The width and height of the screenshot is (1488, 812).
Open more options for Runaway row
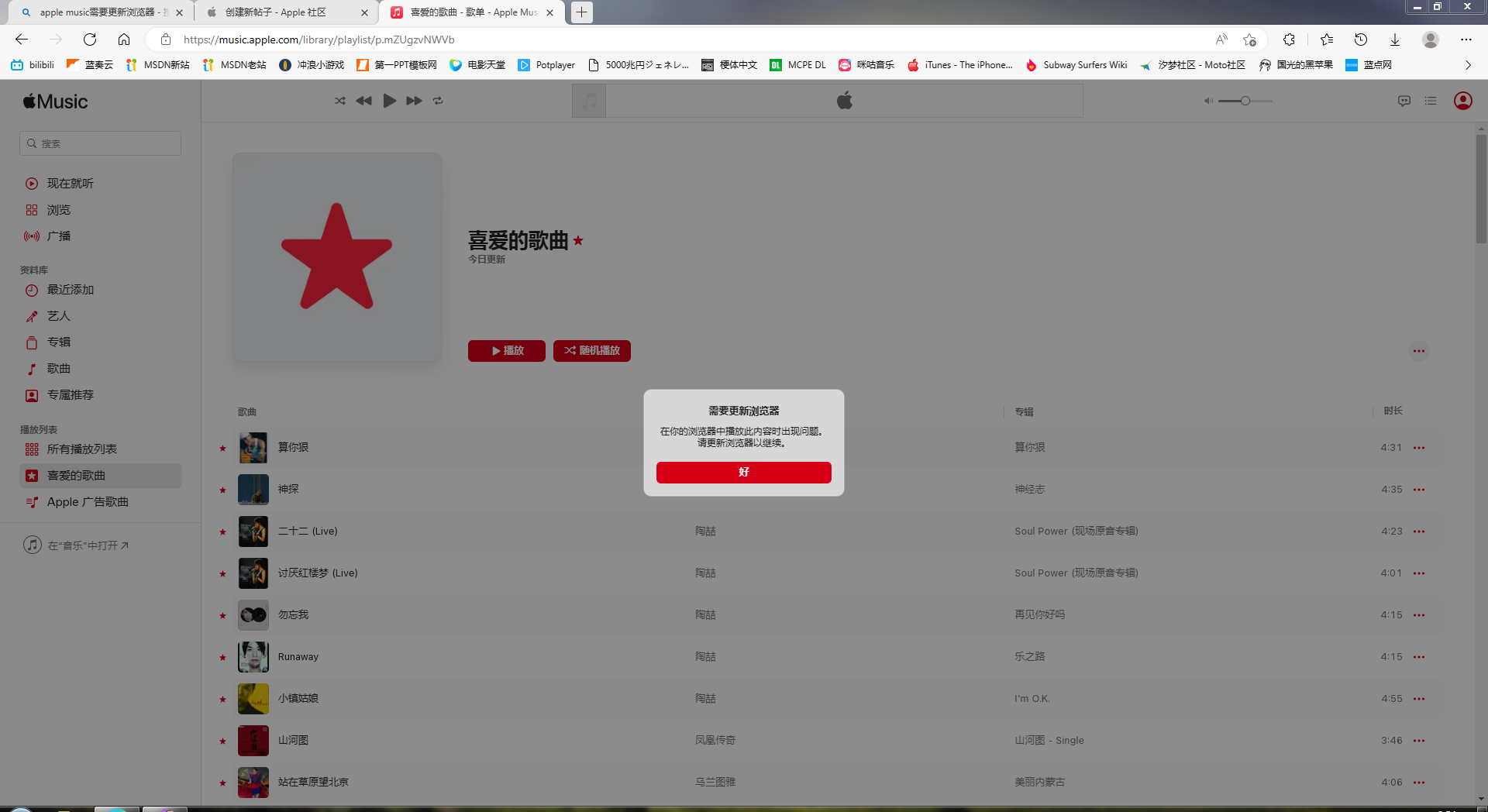pos(1419,657)
